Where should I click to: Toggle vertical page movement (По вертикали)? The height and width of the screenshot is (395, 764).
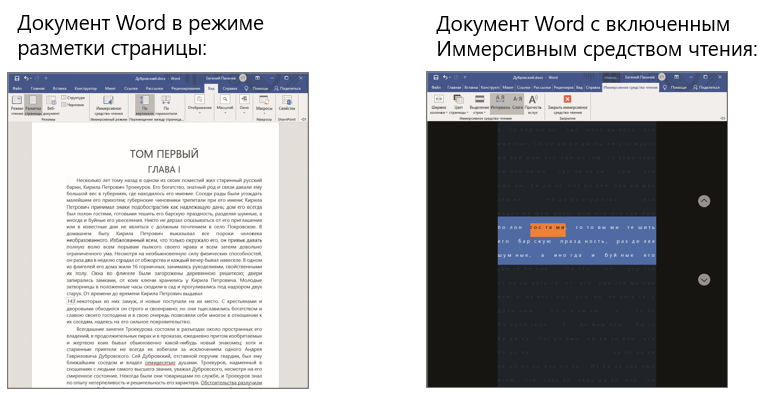pyautogui.click(x=145, y=105)
